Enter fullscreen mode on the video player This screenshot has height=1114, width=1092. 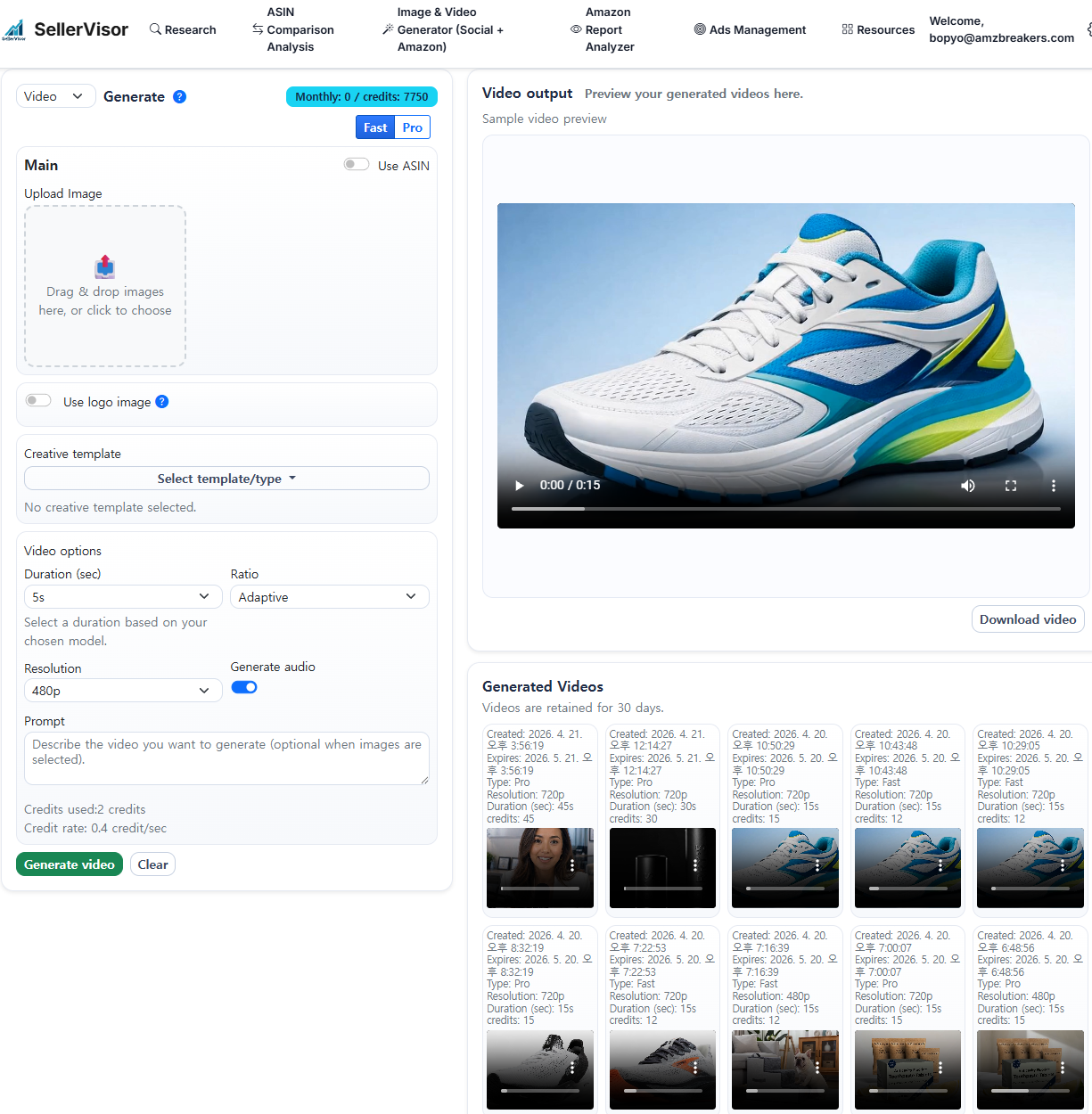[1011, 486]
